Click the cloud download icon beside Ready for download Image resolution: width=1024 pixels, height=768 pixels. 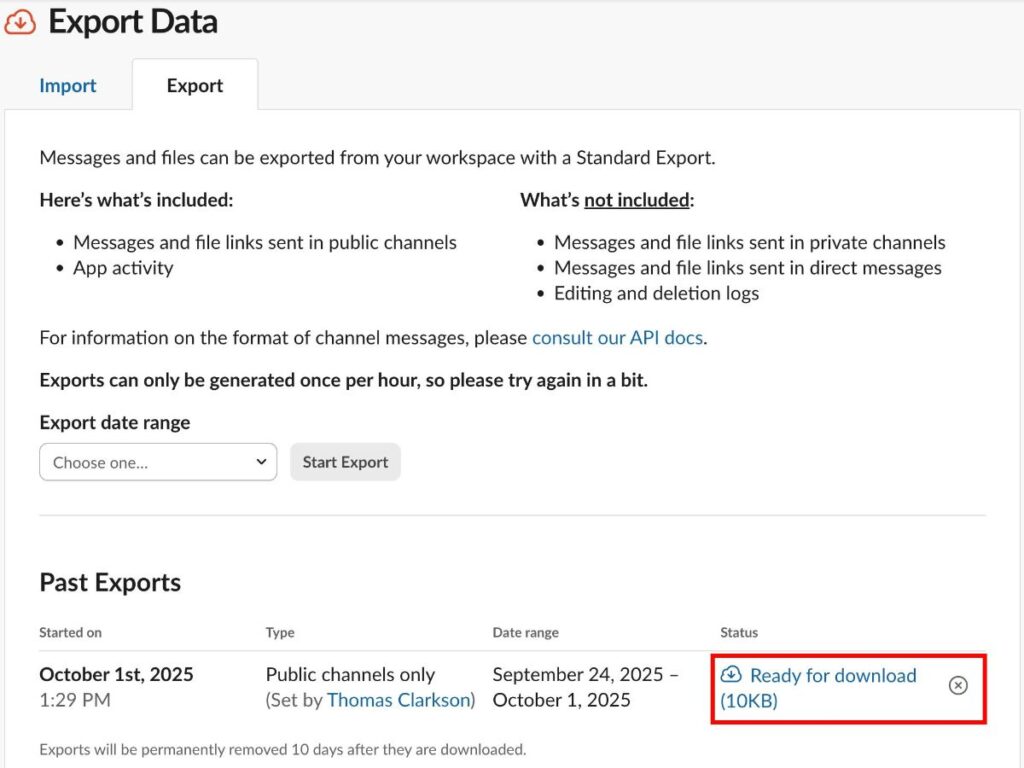click(731, 675)
